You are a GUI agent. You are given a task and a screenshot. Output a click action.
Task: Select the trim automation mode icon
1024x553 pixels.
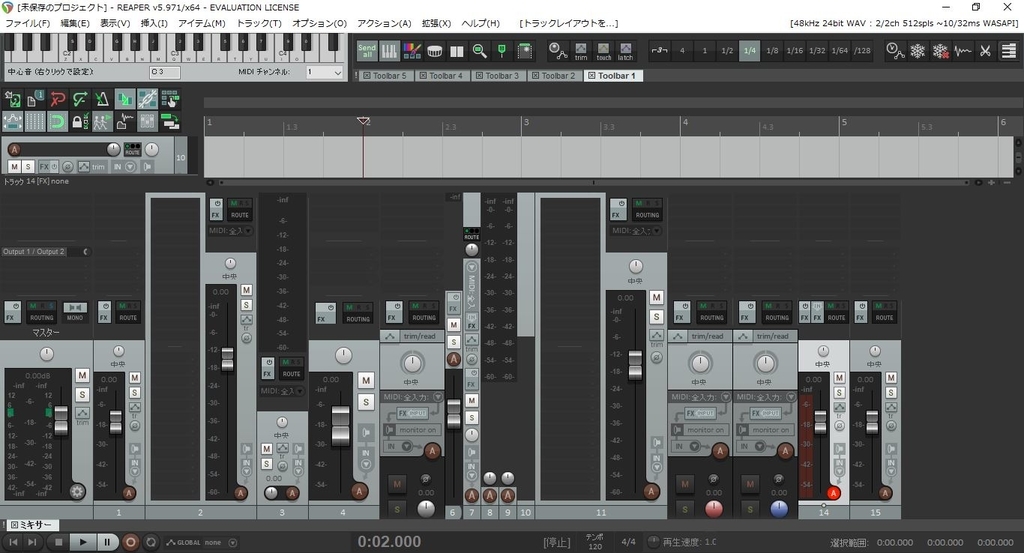pyautogui.click(x=581, y=51)
